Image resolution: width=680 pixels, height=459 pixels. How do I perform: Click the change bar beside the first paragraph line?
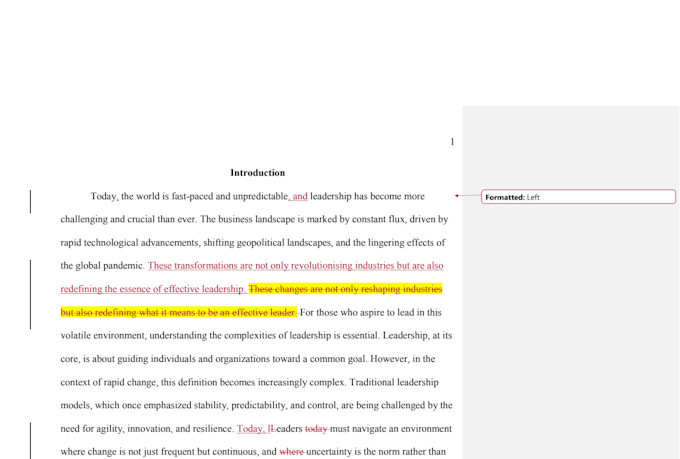coord(30,201)
